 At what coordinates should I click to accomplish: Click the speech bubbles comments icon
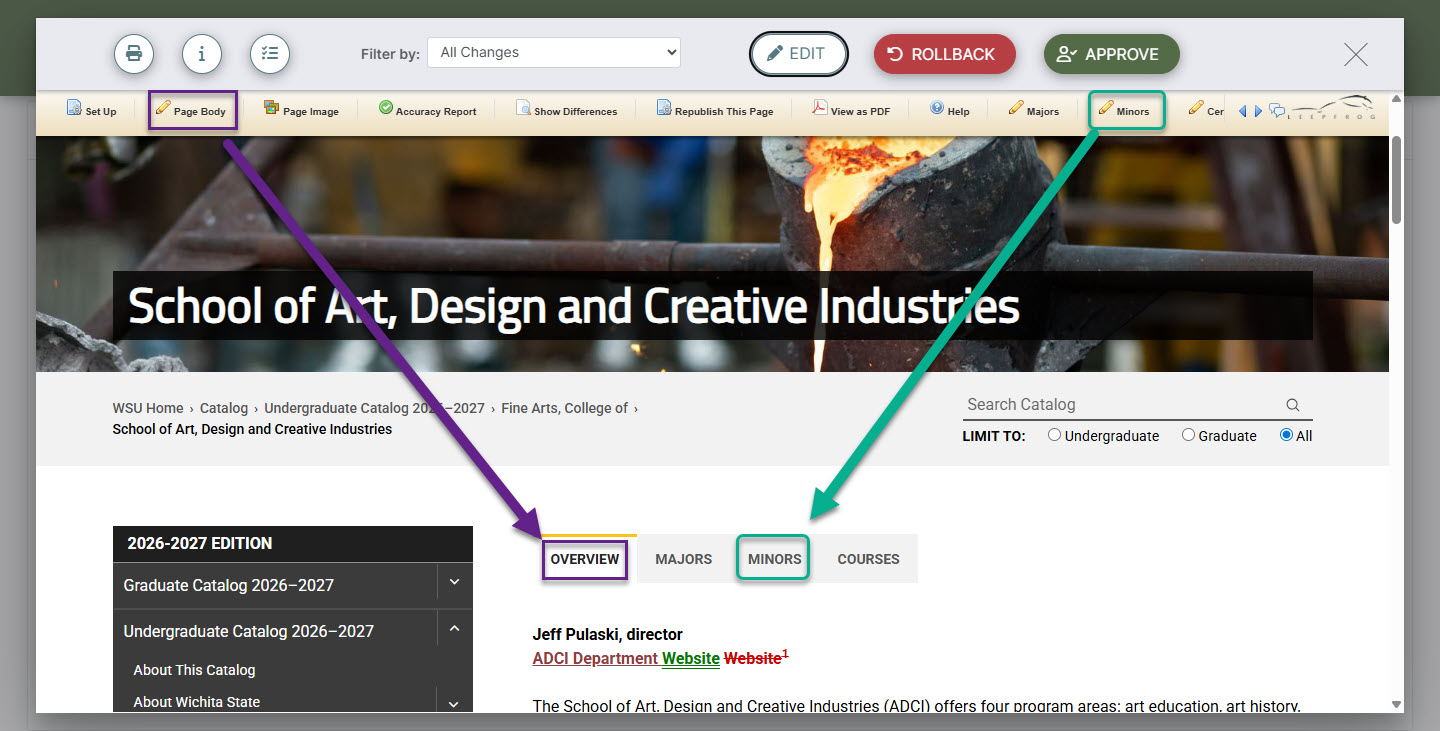1277,111
